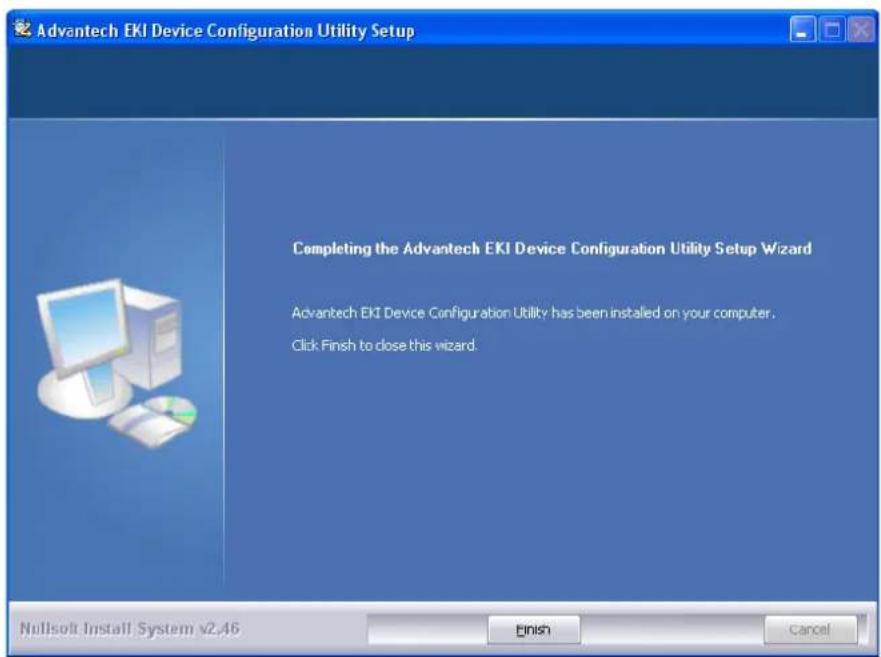Click the installer icon in title bar
The image size is (881, 657).
point(22,29)
